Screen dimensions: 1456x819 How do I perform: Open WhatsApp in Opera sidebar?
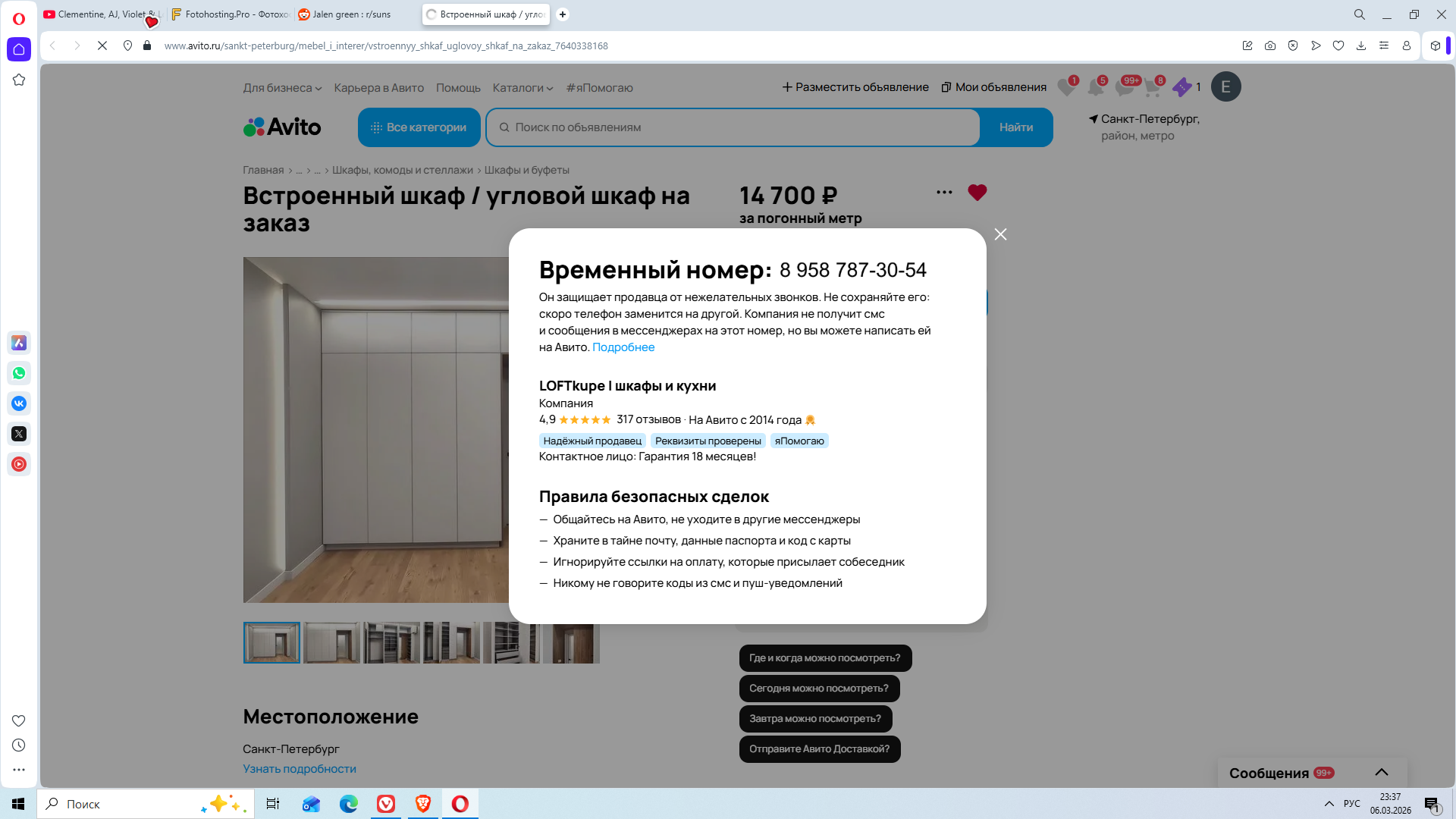(19, 373)
